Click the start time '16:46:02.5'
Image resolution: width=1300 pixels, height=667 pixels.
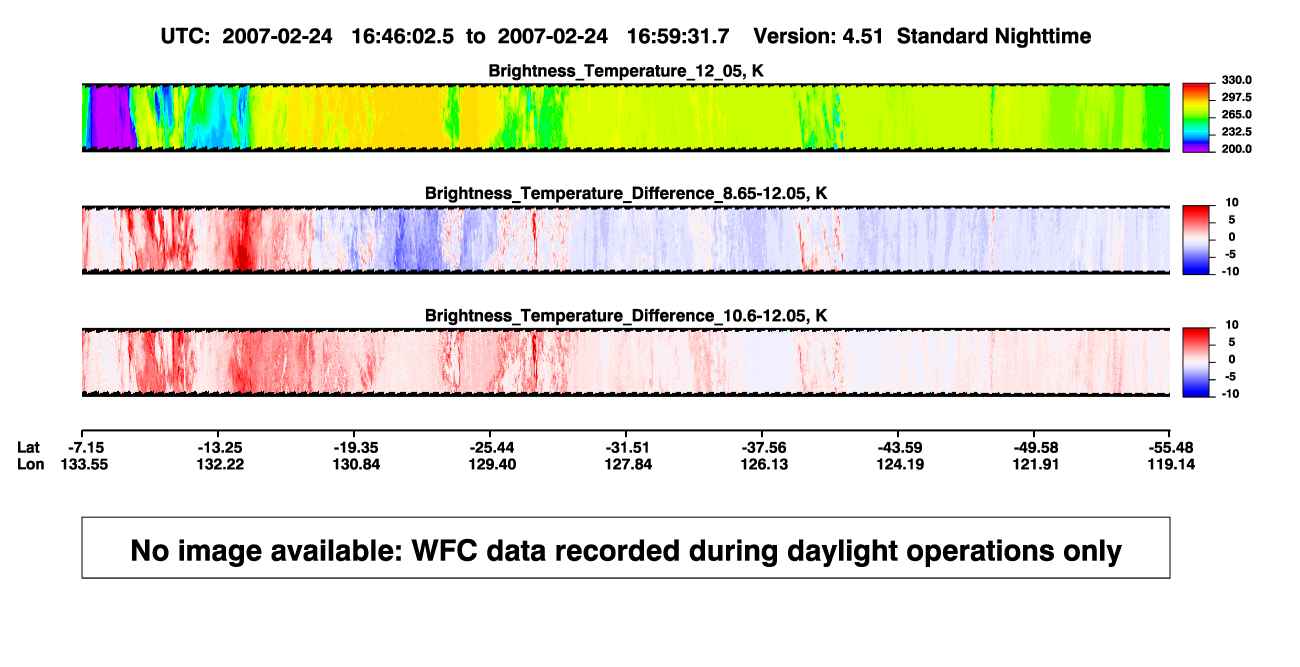pos(404,36)
